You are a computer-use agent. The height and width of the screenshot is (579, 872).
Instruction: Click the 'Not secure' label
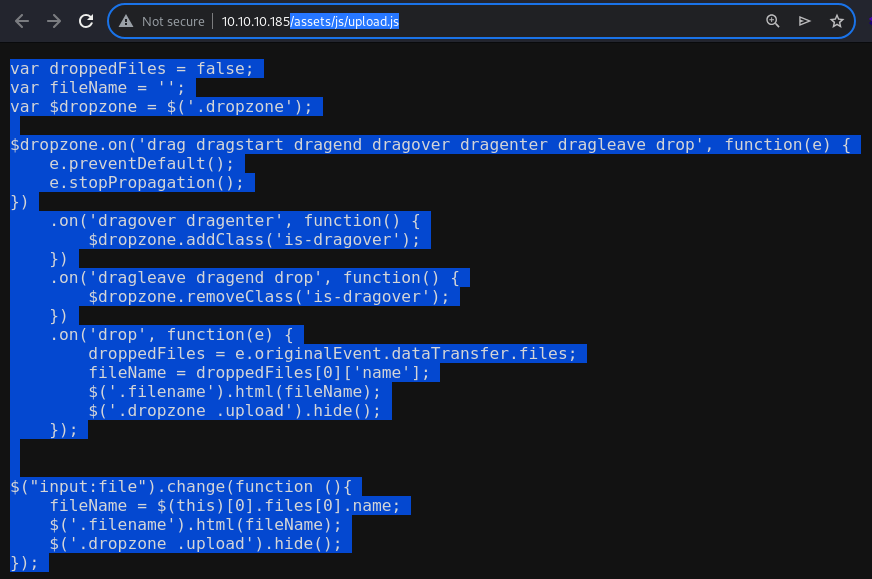[173, 22]
